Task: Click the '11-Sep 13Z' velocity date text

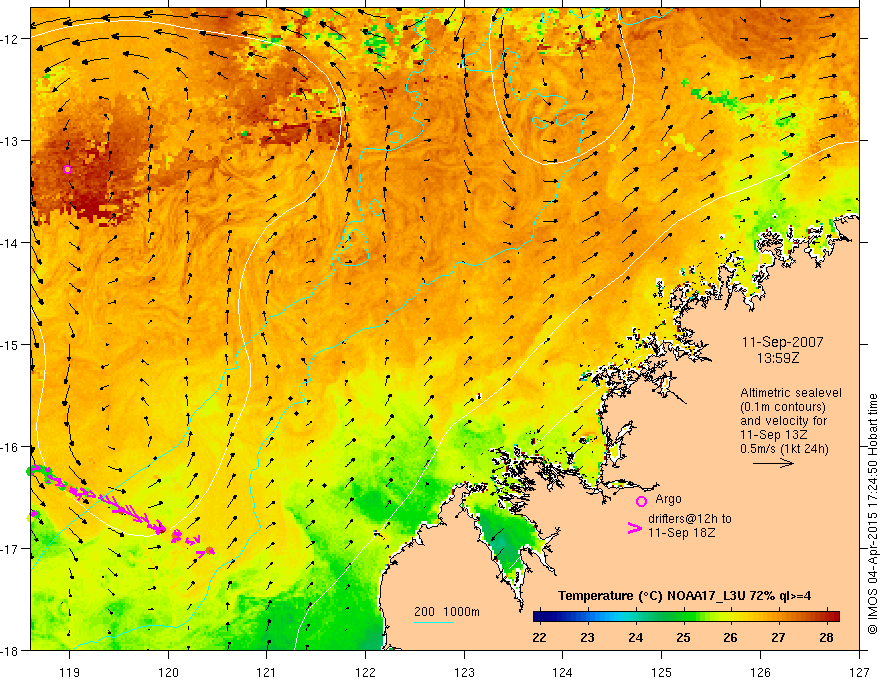Action: (x=774, y=435)
